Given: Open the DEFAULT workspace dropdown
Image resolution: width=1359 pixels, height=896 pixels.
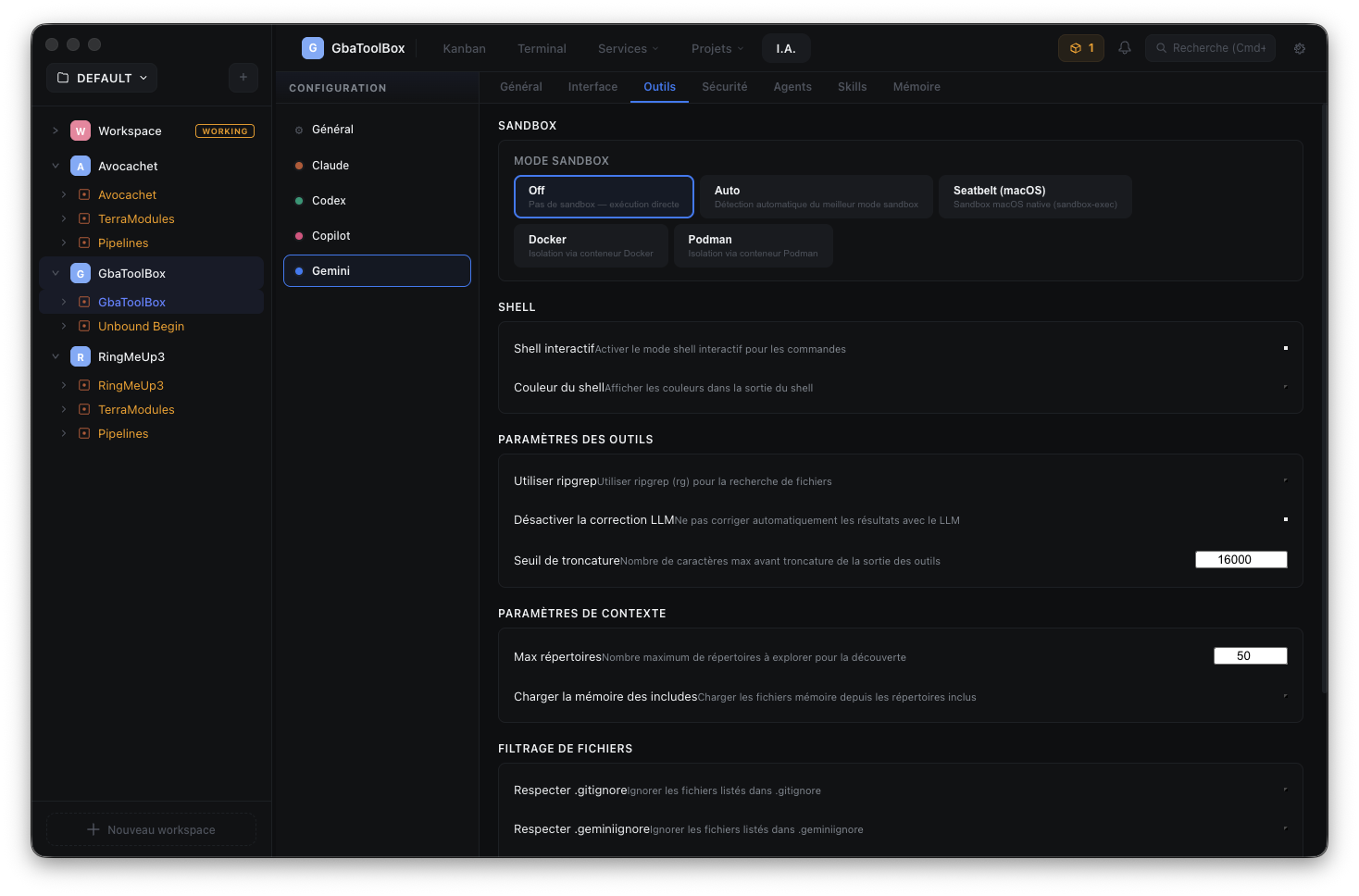Looking at the screenshot, I should coord(102,78).
